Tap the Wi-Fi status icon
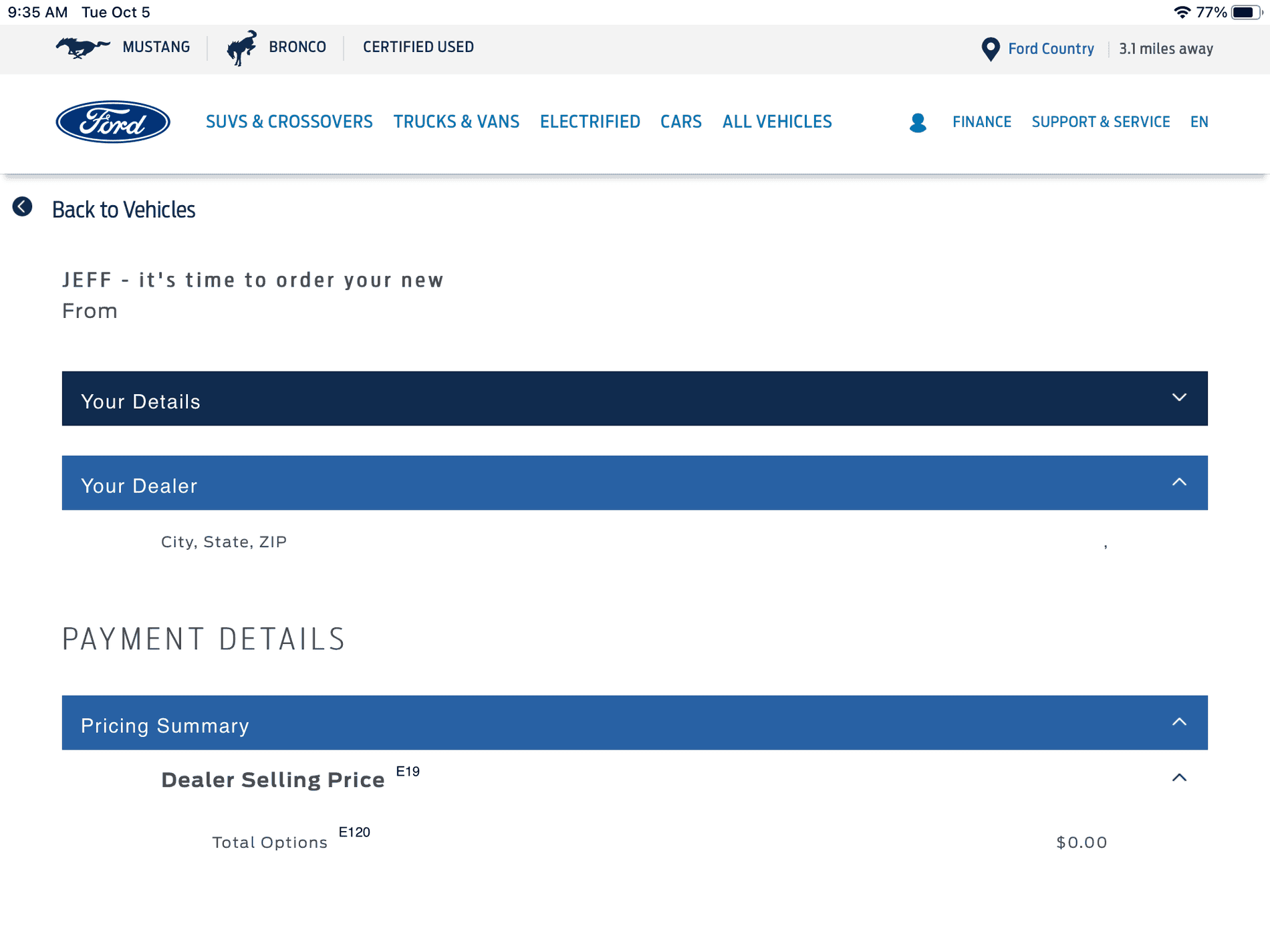The image size is (1270, 952). 1181,12
